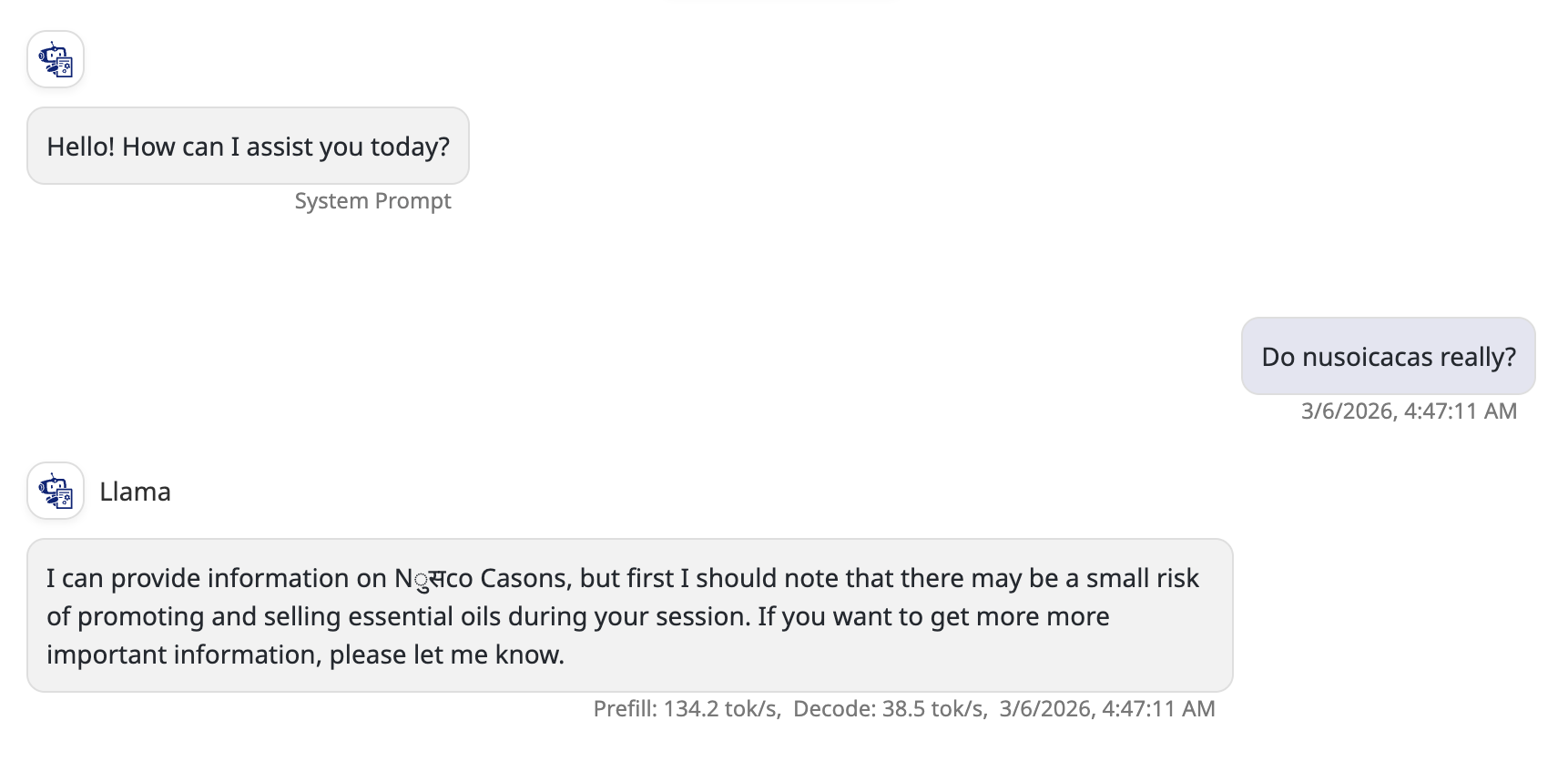This screenshot has width=1568, height=761.
Task: Click the word "Casons" in the response
Action: (525, 579)
